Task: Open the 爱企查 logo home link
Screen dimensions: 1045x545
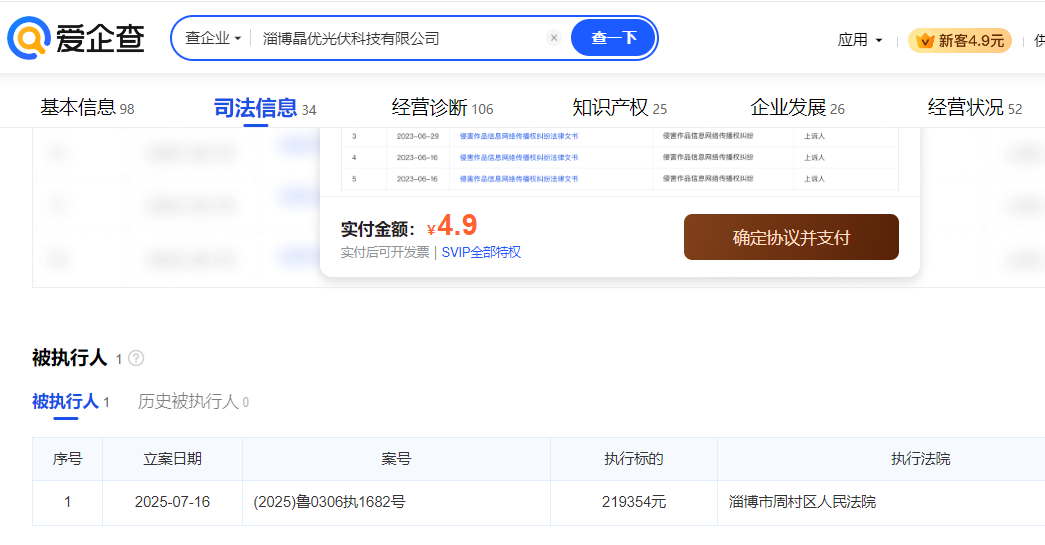Action: pos(76,37)
